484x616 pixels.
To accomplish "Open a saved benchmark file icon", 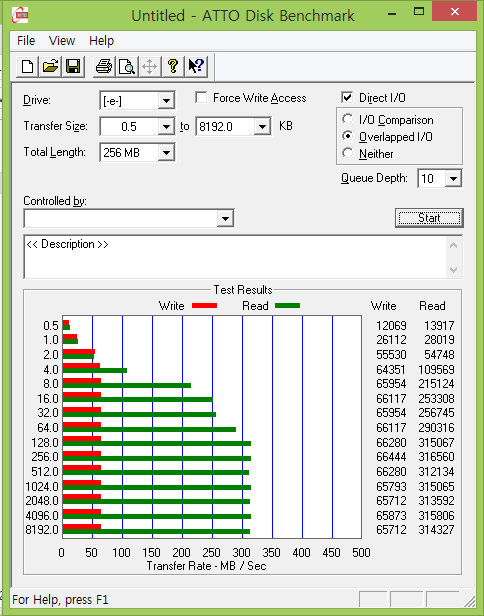I will (50, 66).
